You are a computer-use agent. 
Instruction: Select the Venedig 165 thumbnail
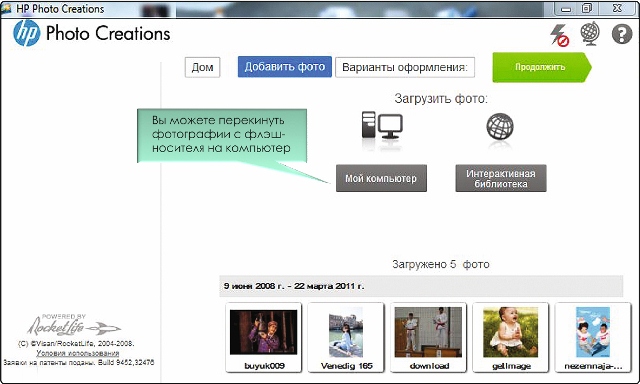(x=346, y=337)
